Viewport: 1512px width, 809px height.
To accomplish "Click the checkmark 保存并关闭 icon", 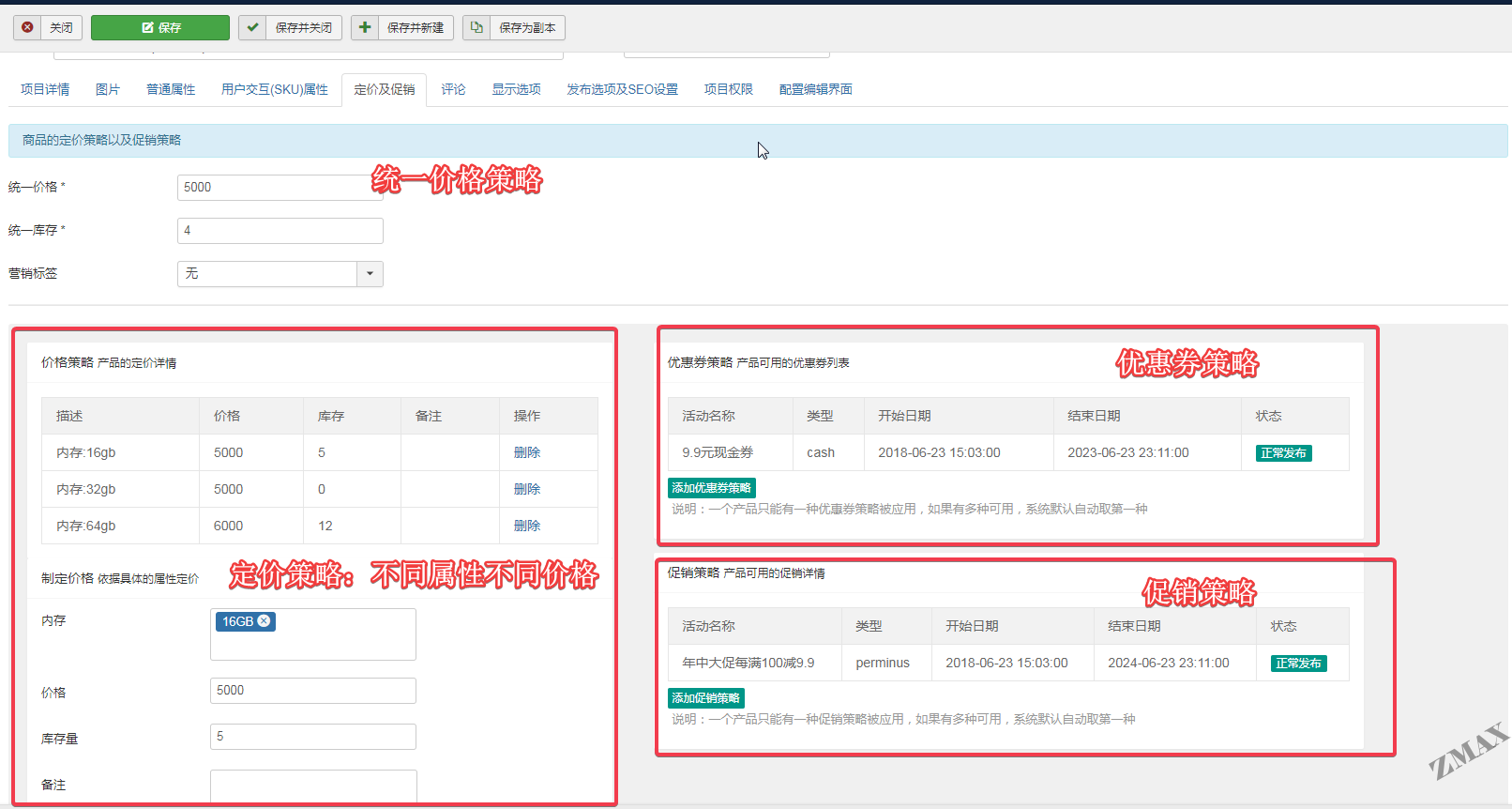I will [252, 27].
